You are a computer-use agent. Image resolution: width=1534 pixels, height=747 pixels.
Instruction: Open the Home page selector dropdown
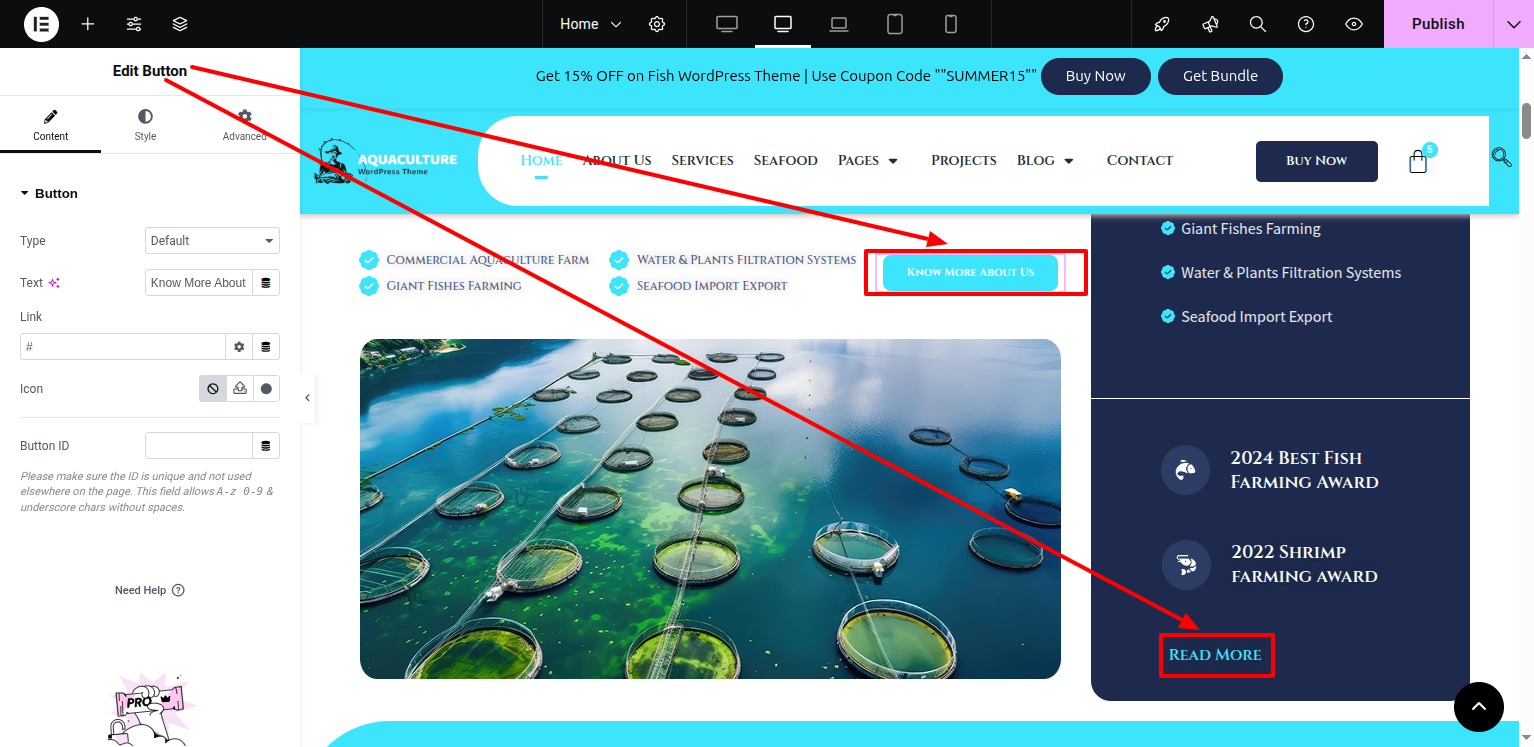[590, 24]
